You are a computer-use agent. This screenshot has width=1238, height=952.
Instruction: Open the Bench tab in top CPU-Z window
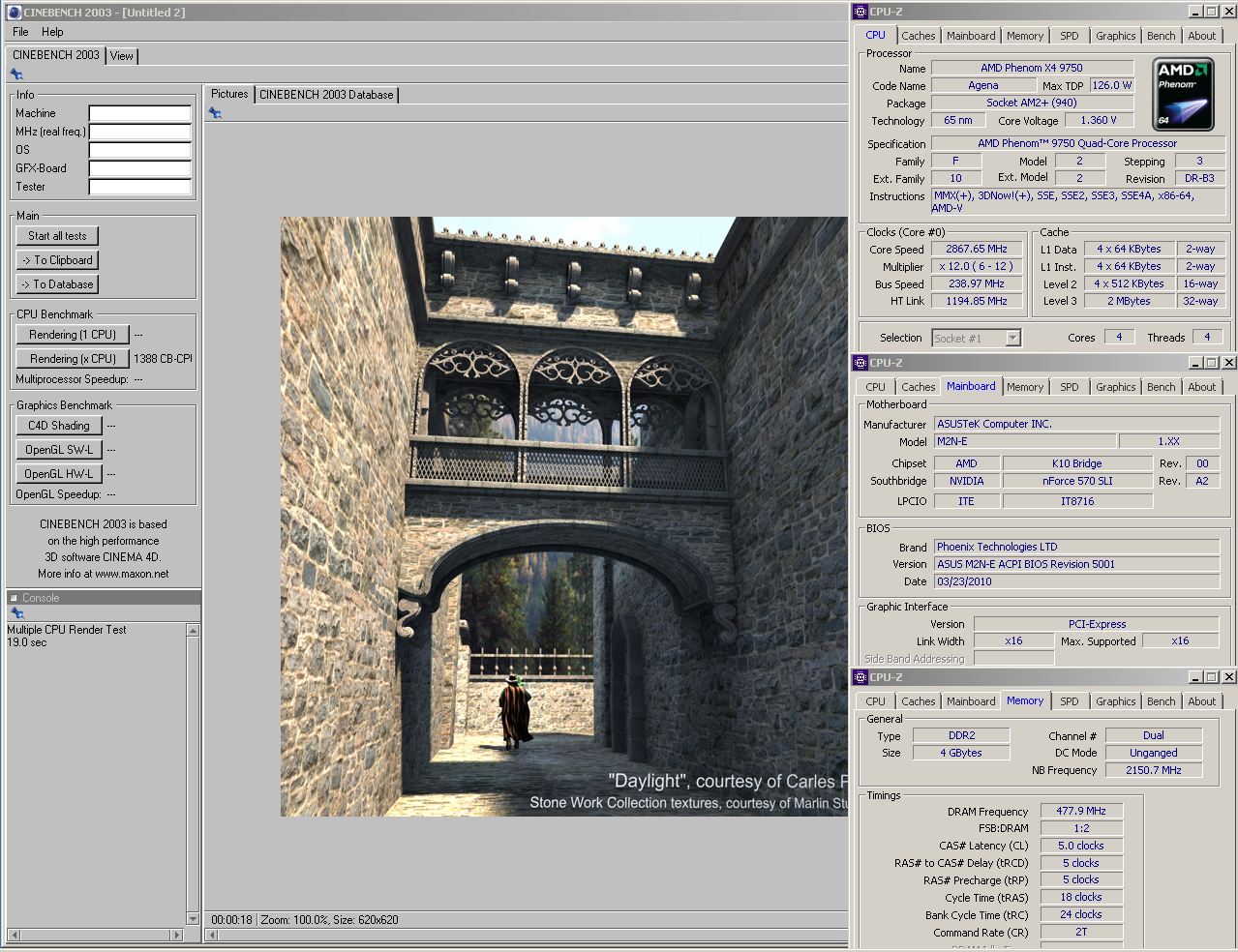tap(1161, 36)
